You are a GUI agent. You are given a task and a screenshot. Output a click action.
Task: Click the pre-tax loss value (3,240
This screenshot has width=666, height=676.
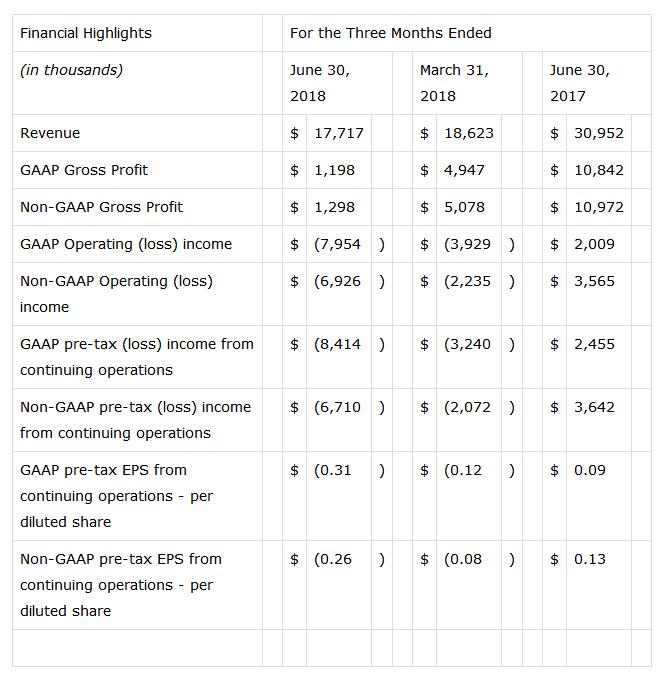pyautogui.click(x=467, y=344)
